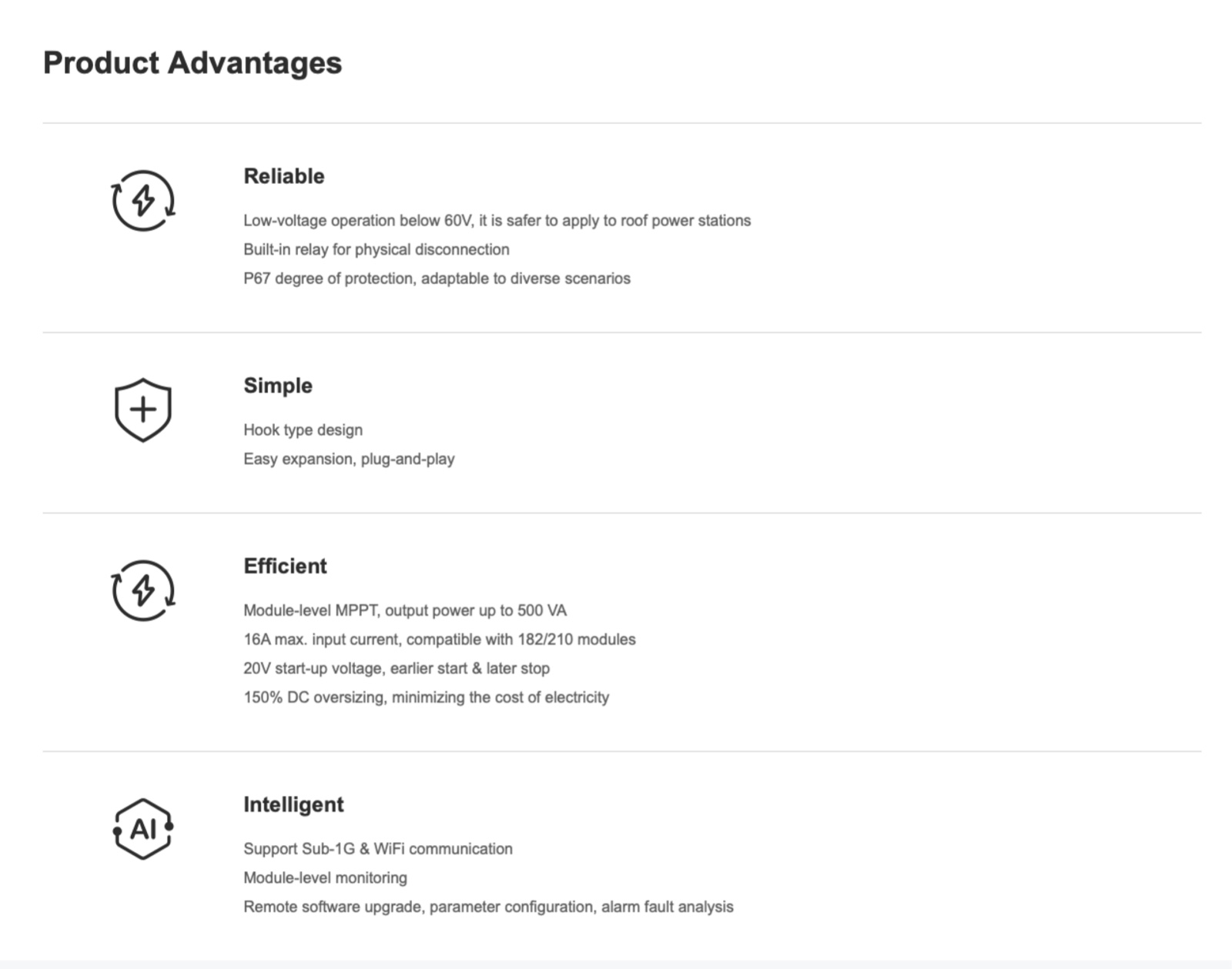This screenshot has width=1232, height=969.
Task: Click the Support Sub-1G & WiFi communication line
Action: coord(378,849)
